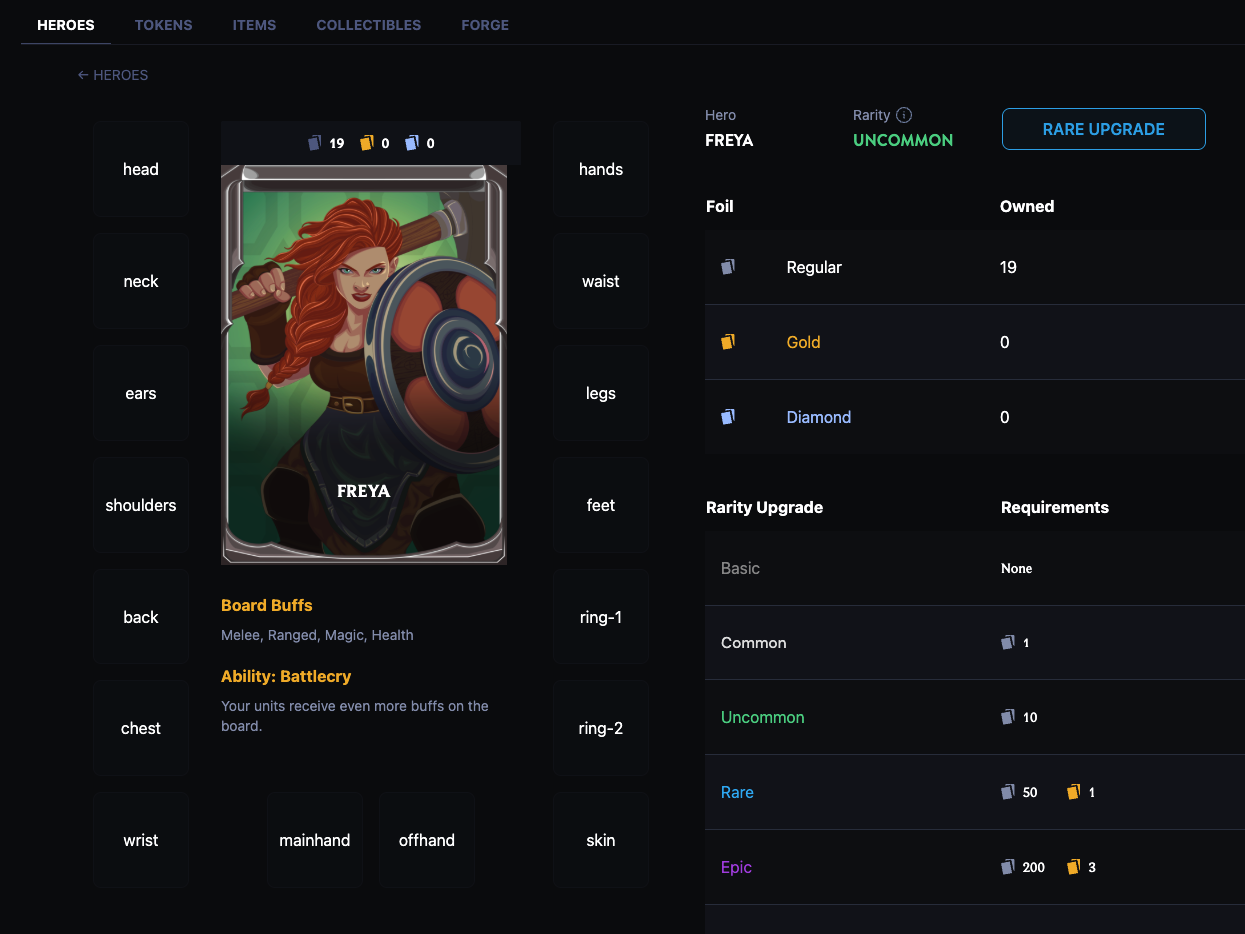Select the chest equipment slot
The height and width of the screenshot is (934, 1245).
(141, 728)
